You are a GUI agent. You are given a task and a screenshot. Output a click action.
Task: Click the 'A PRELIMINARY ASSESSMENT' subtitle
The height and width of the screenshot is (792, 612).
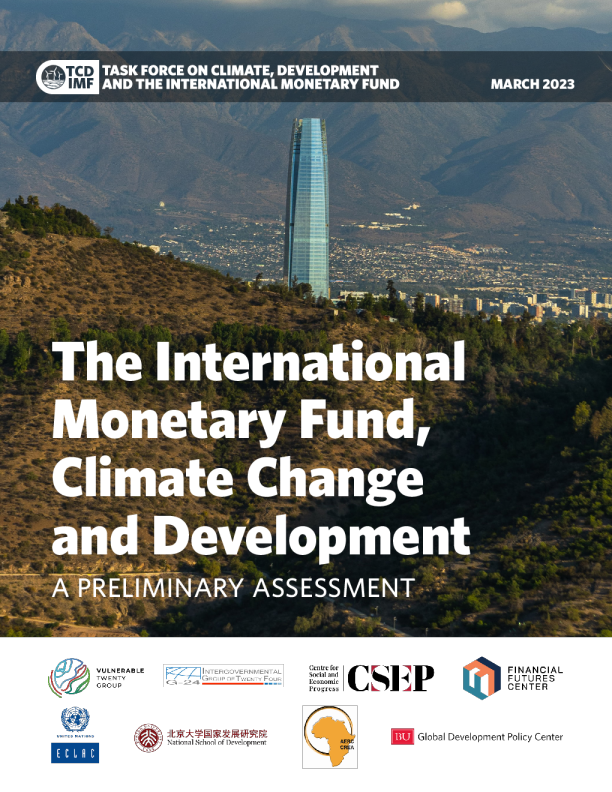232,587
